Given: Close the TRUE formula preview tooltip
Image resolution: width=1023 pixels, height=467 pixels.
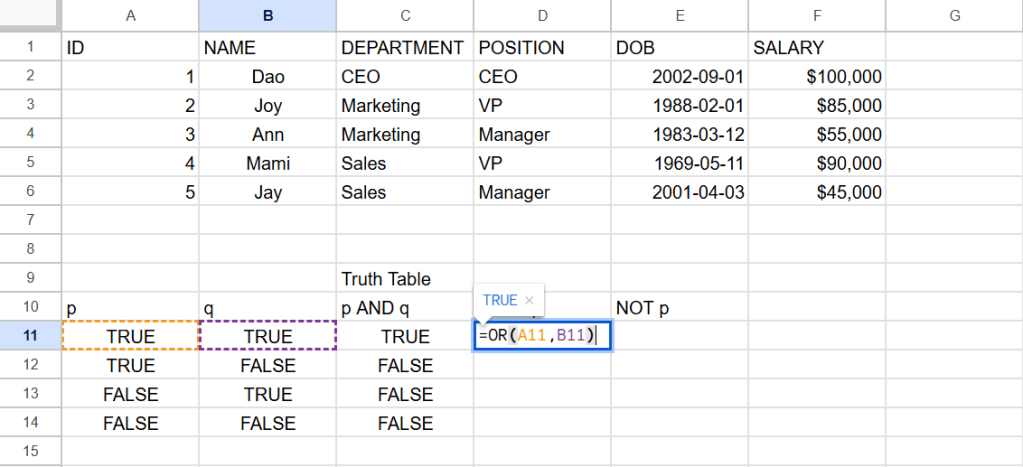Looking at the screenshot, I should [x=529, y=300].
